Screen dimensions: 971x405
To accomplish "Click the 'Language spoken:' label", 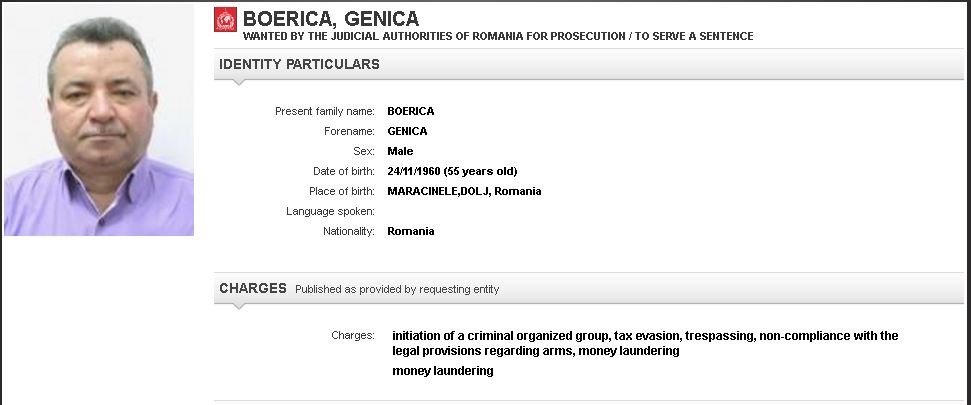I will click(330, 211).
